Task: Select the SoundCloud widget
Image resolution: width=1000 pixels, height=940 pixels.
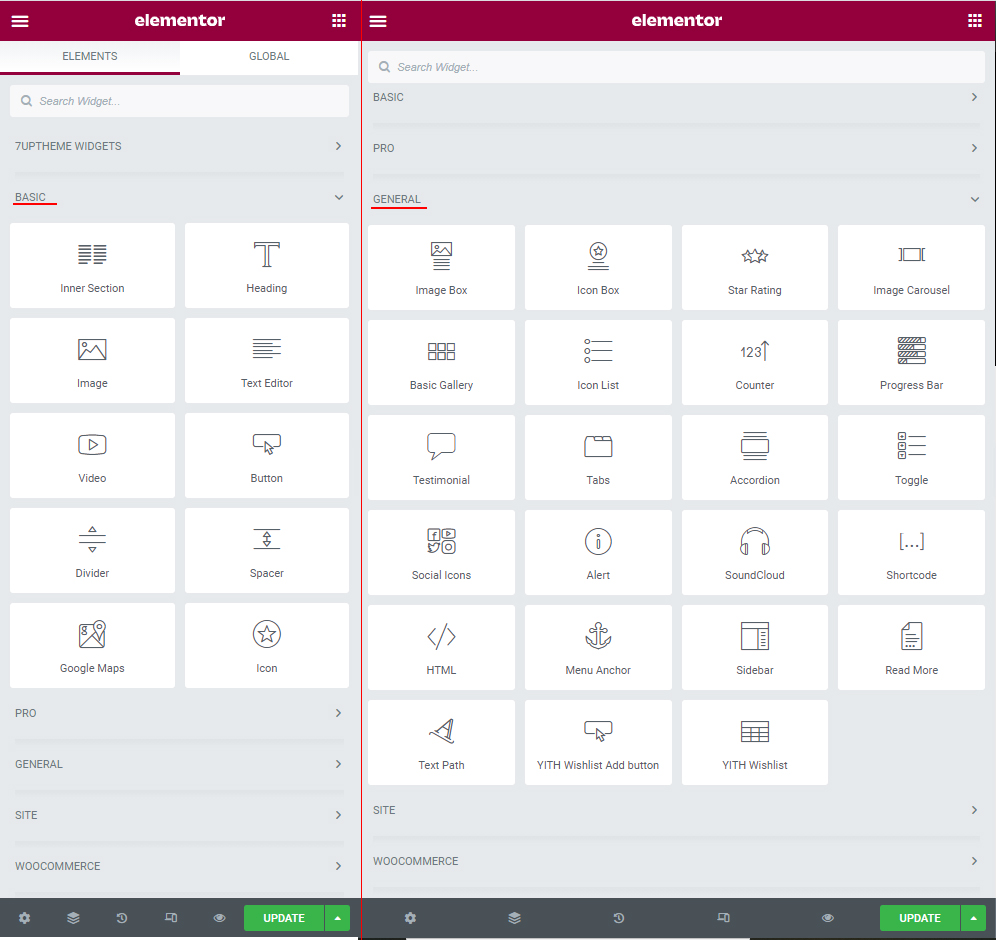Action: pos(755,552)
